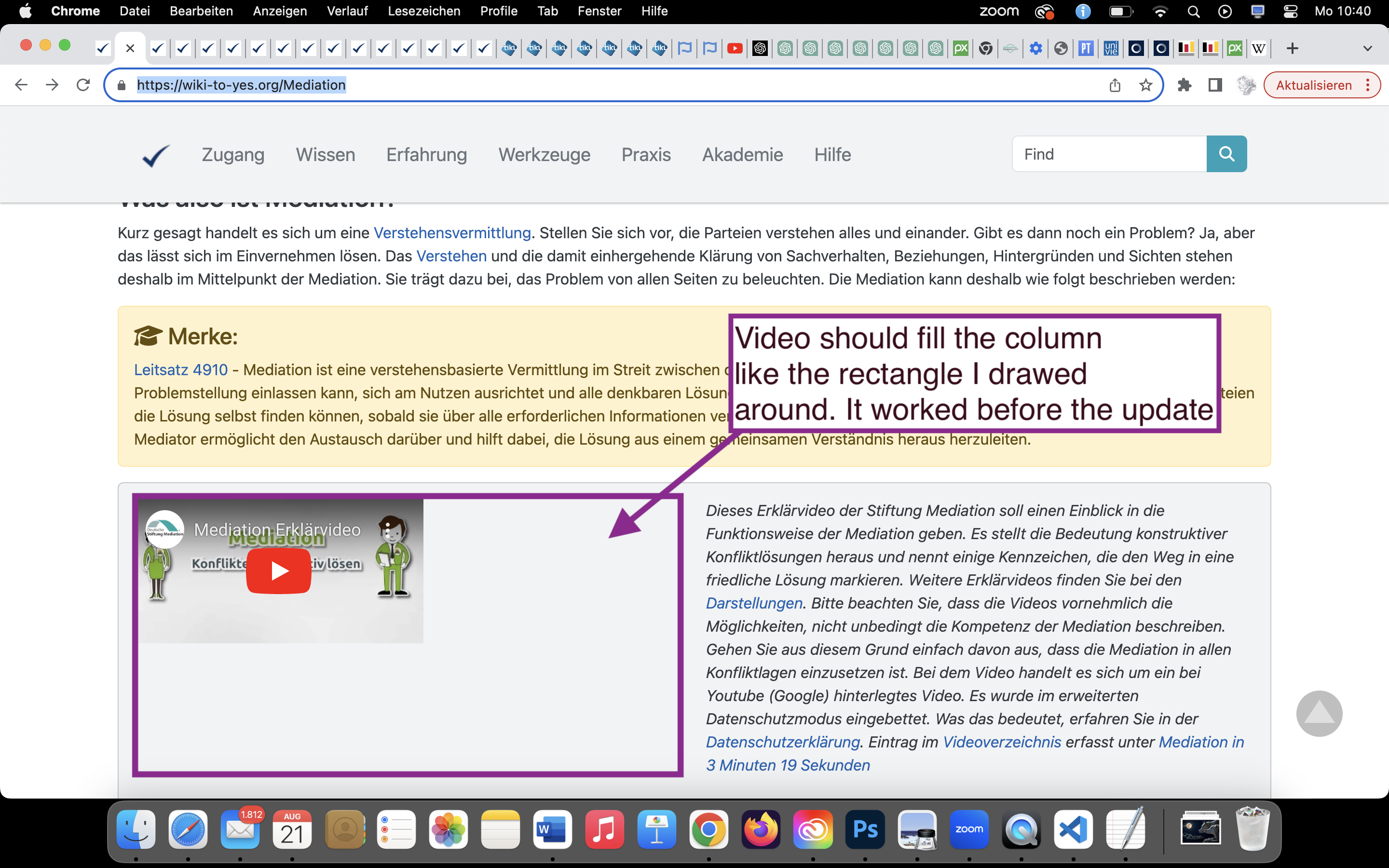Click the reload page icon

coord(84,85)
